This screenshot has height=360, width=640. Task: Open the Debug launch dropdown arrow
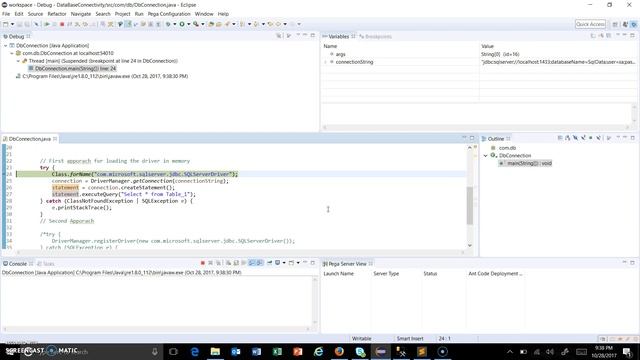[174, 24]
